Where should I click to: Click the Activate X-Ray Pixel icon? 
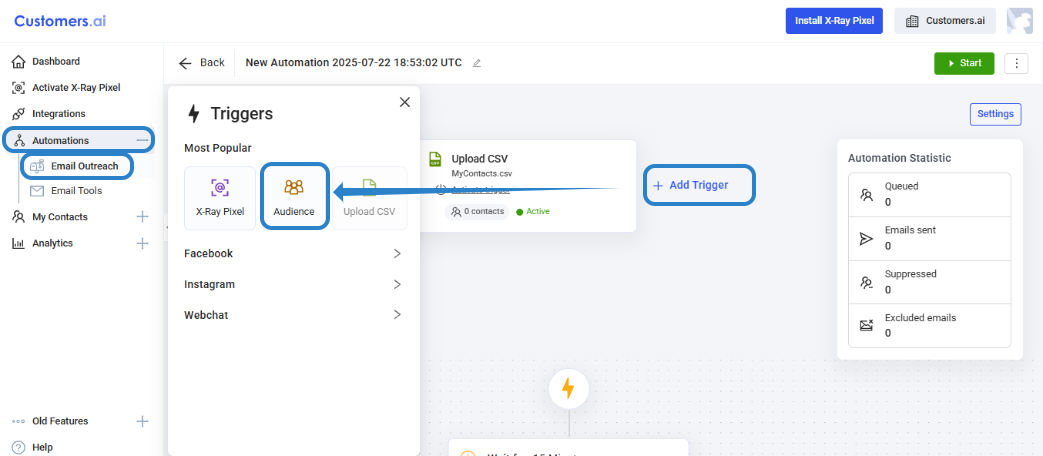coord(19,88)
